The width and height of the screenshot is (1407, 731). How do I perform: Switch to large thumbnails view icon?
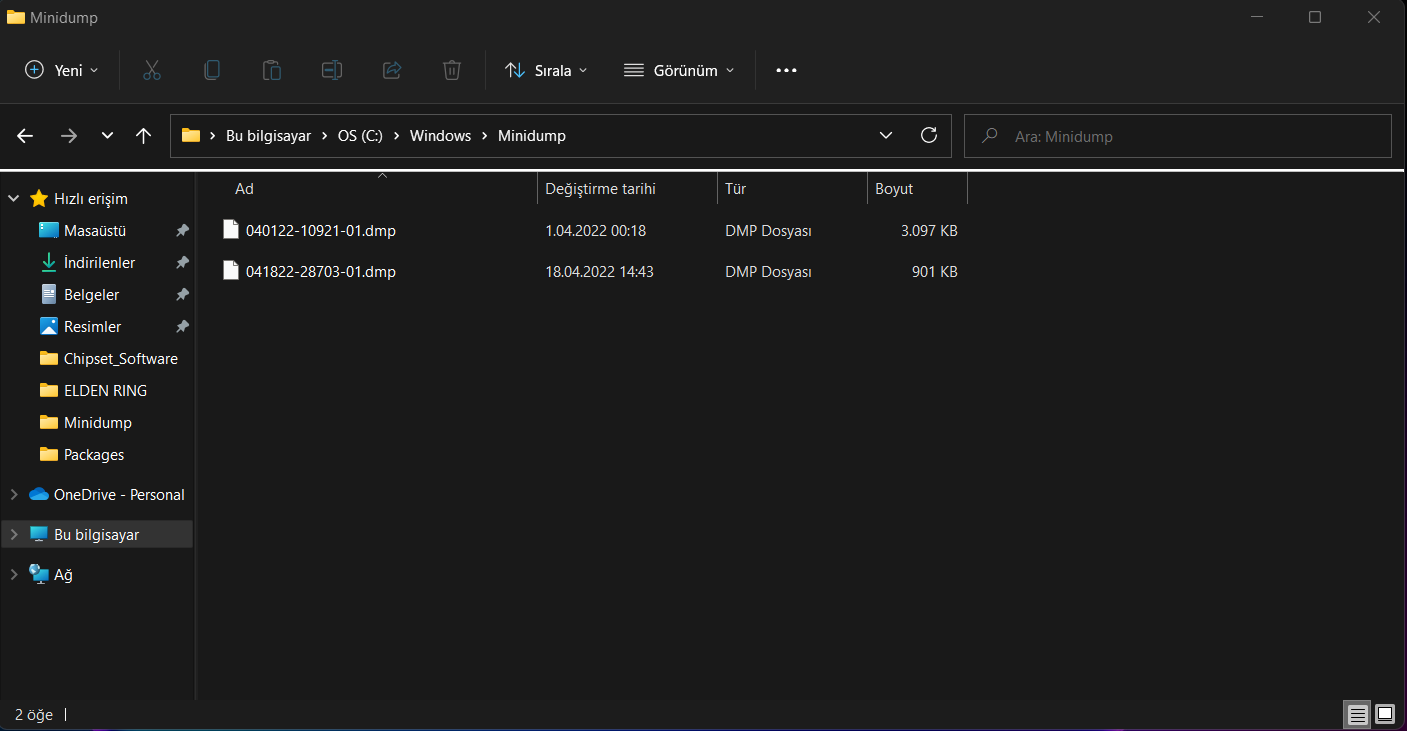(1385, 714)
